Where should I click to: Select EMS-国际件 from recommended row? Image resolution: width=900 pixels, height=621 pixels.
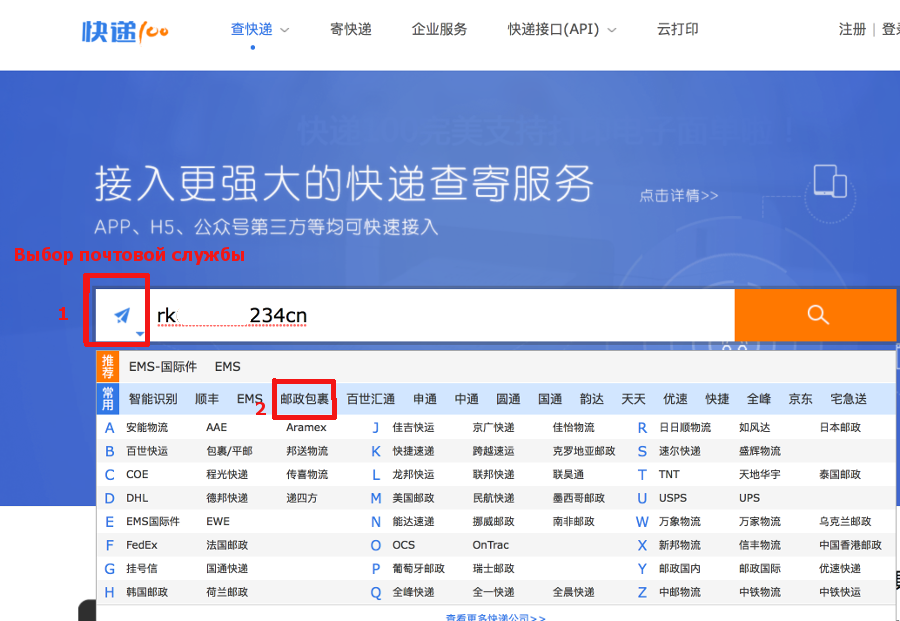click(162, 367)
